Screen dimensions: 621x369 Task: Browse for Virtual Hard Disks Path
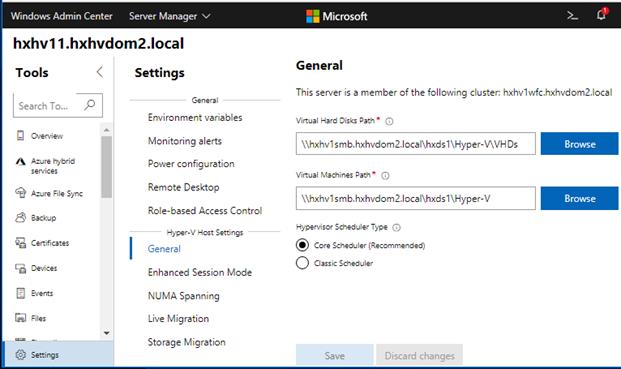[579, 144]
